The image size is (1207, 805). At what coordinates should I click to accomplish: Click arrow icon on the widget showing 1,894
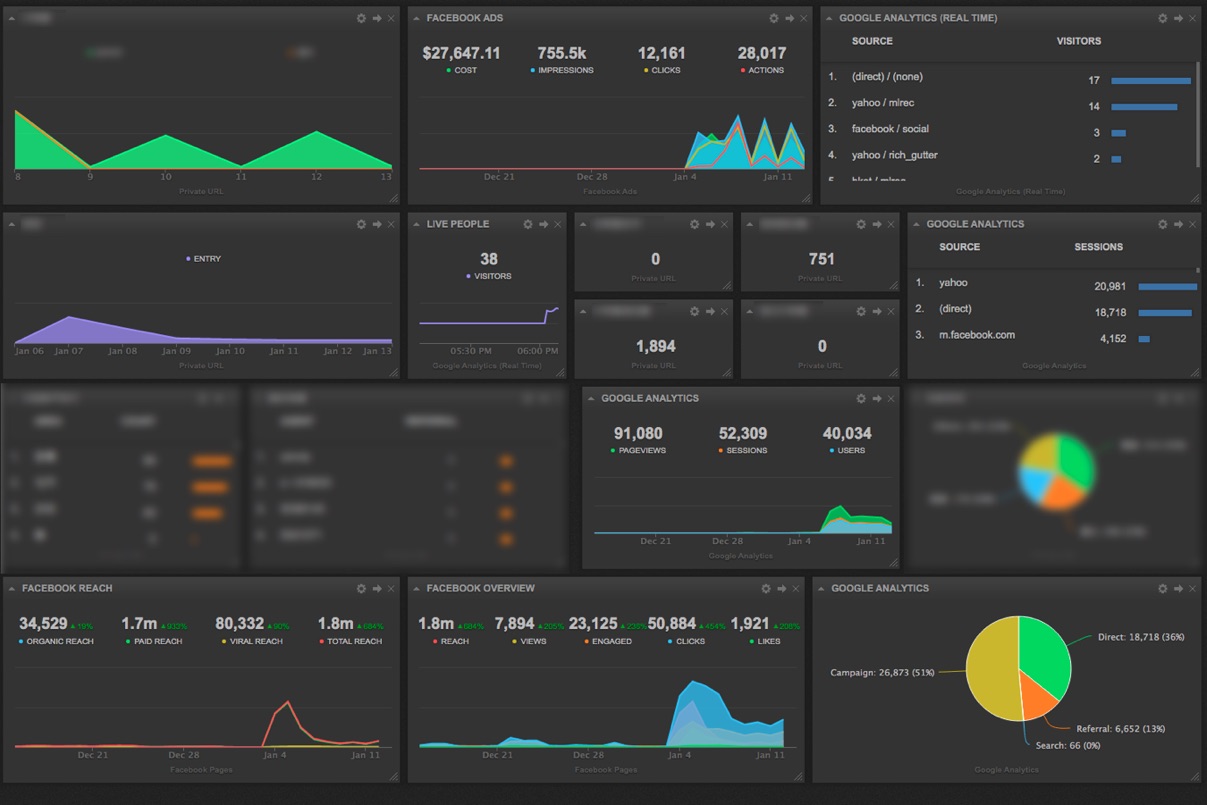(710, 311)
